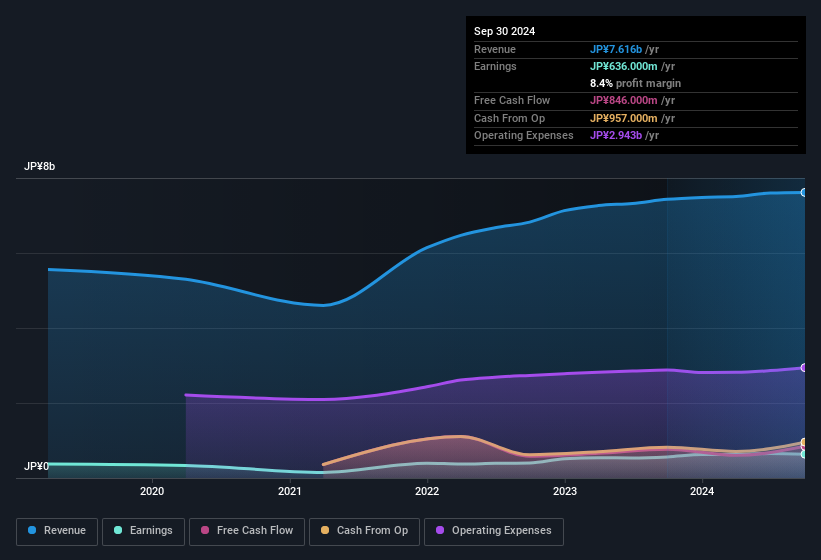The image size is (821, 560).
Task: Click the Cash From Op label in the tooltip
Action: tap(509, 118)
